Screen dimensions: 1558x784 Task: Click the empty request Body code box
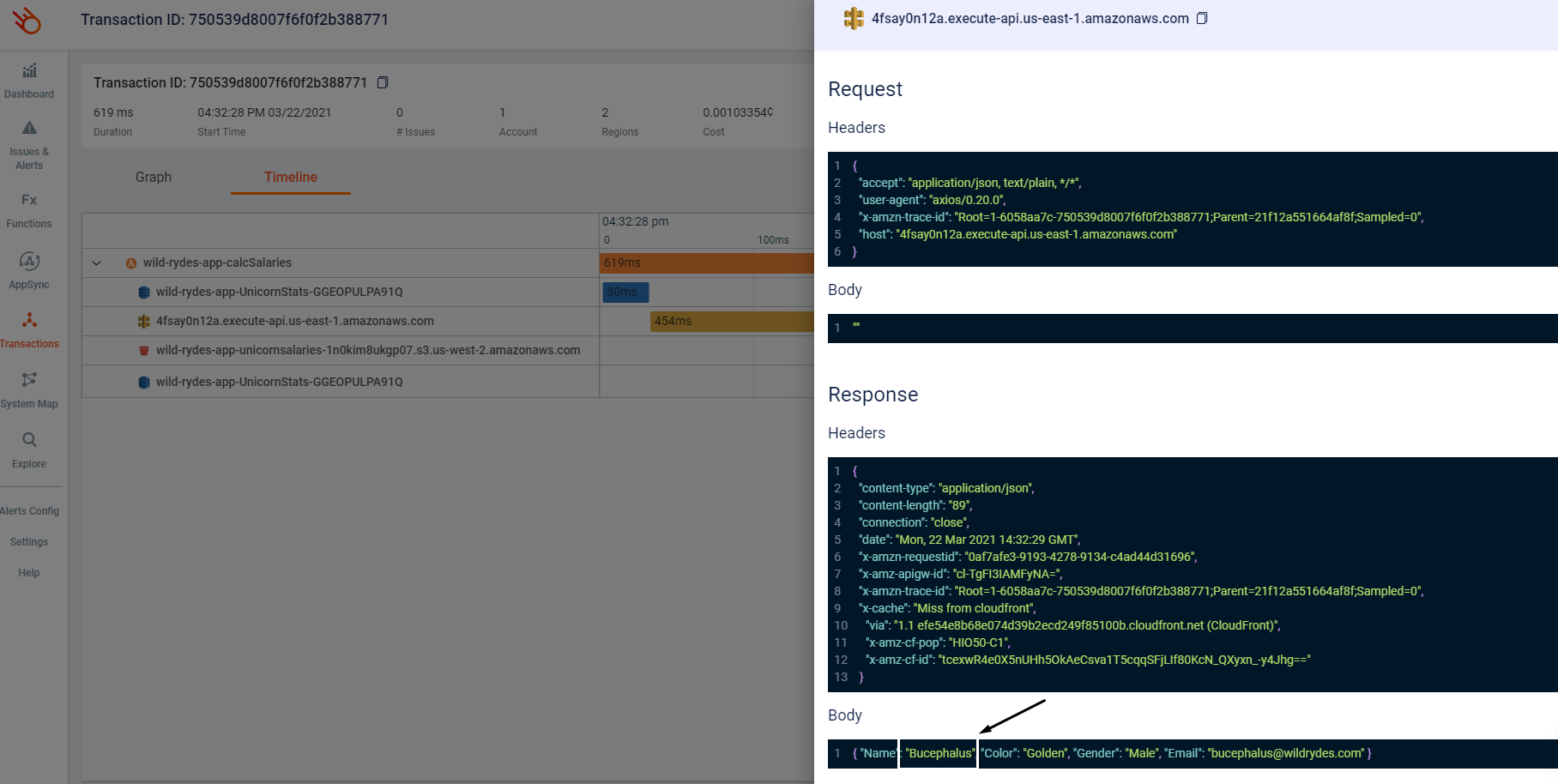click(1193, 329)
